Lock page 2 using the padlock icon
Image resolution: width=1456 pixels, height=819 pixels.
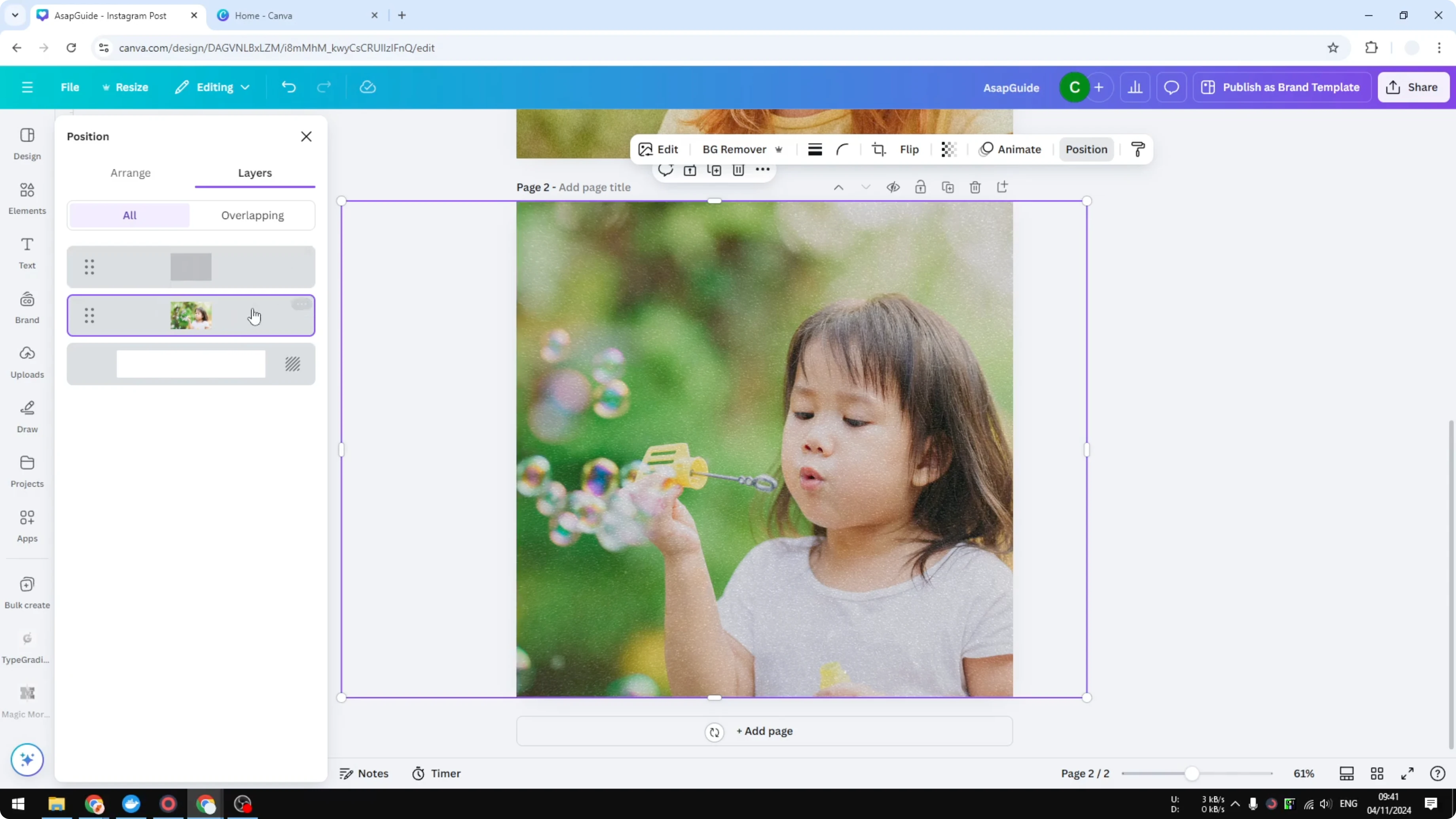click(921, 187)
